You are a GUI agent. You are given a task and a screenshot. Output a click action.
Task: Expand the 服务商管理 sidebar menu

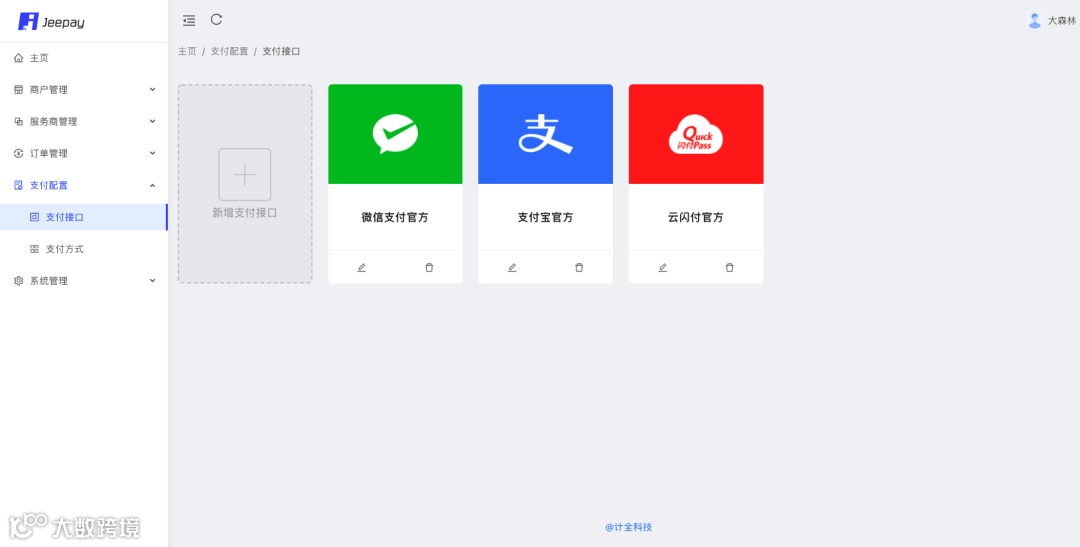coord(84,121)
